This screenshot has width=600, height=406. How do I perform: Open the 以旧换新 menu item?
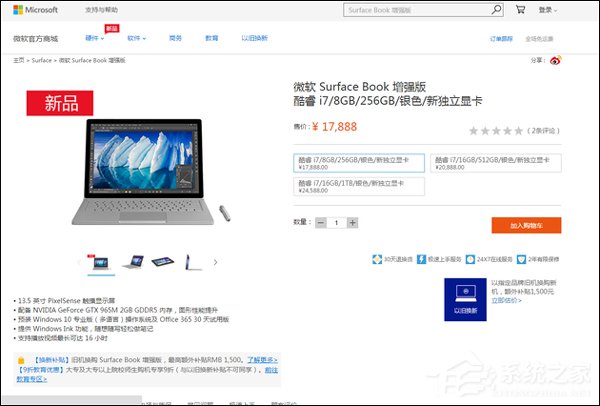(x=254, y=38)
